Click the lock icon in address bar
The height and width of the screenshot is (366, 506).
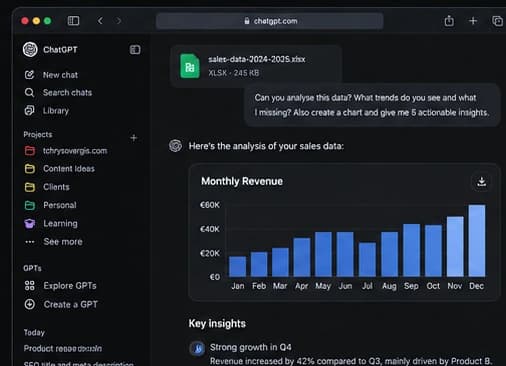[247, 21]
